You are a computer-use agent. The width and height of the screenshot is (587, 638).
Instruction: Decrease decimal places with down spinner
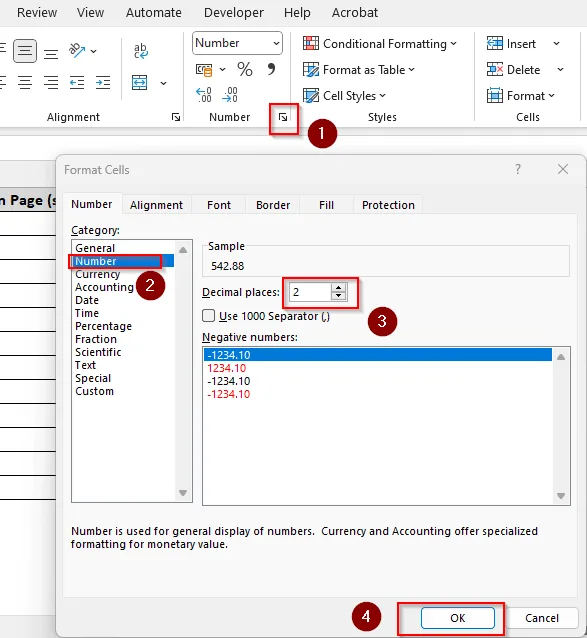pyautogui.click(x=338, y=297)
